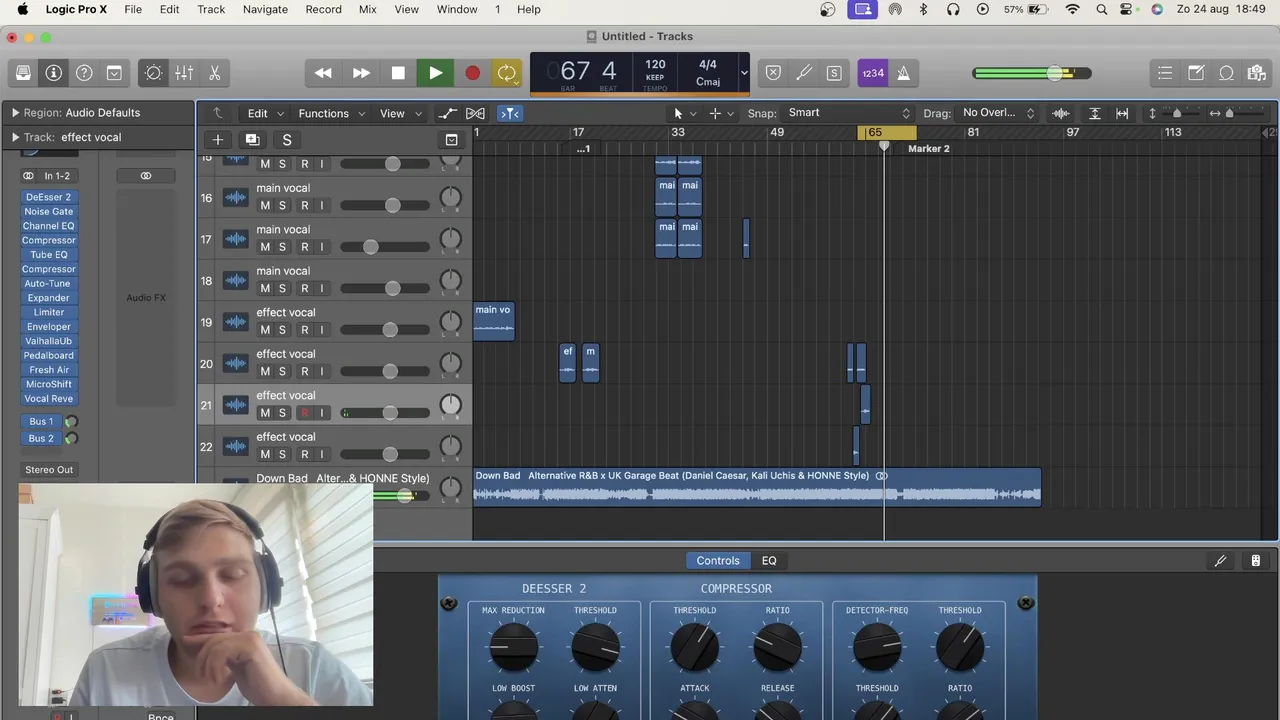
Task: Click the Stop transport button
Action: [398, 73]
